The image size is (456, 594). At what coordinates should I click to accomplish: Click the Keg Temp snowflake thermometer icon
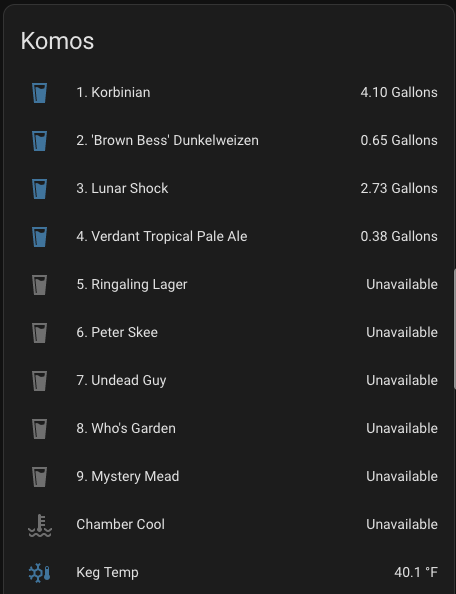(40, 573)
